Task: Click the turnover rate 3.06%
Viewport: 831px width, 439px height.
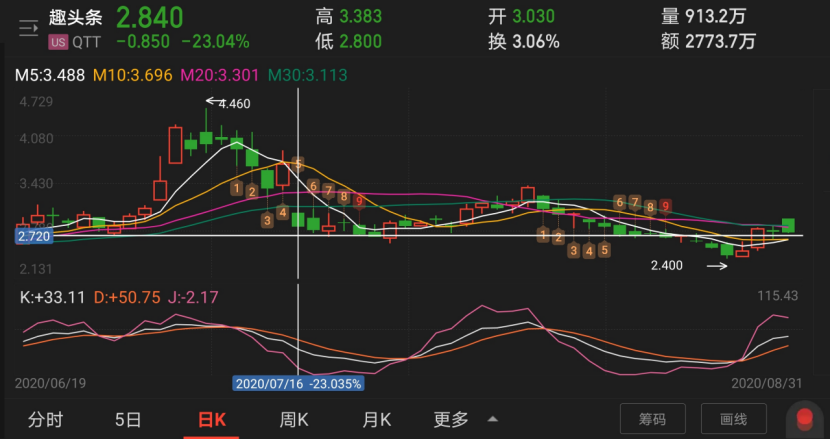Action: (536, 41)
